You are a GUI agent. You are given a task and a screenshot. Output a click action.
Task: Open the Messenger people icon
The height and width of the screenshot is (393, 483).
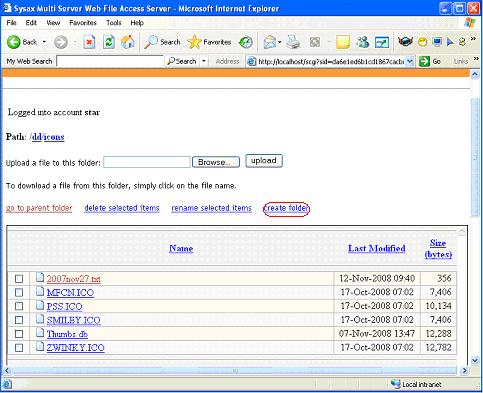pos(363,42)
